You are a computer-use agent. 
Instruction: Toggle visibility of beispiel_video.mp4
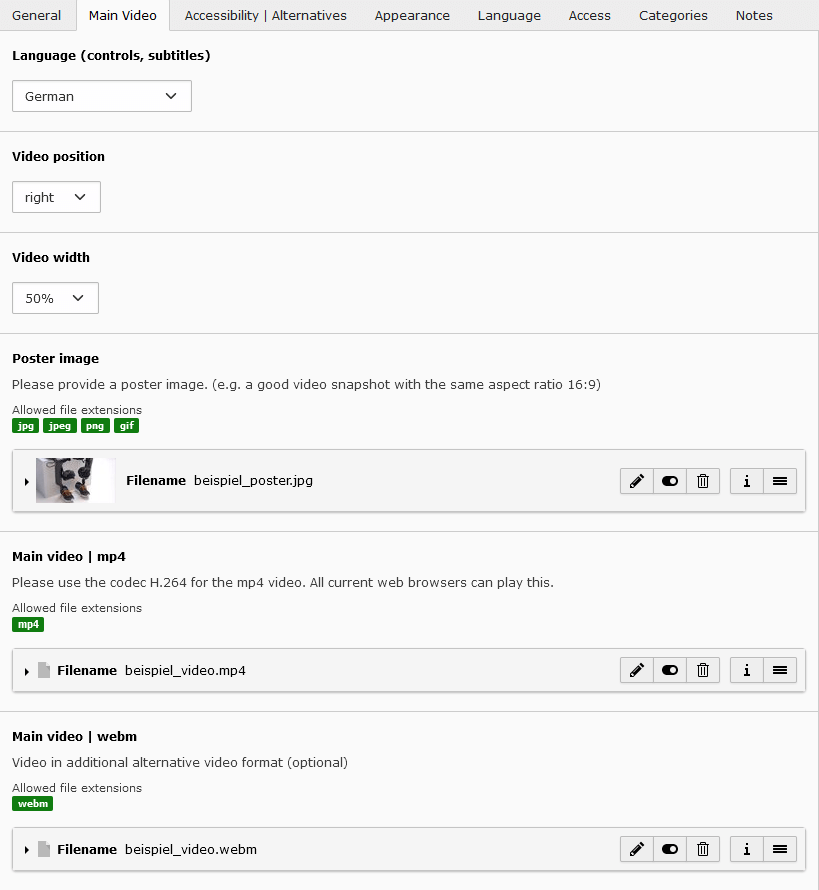670,670
